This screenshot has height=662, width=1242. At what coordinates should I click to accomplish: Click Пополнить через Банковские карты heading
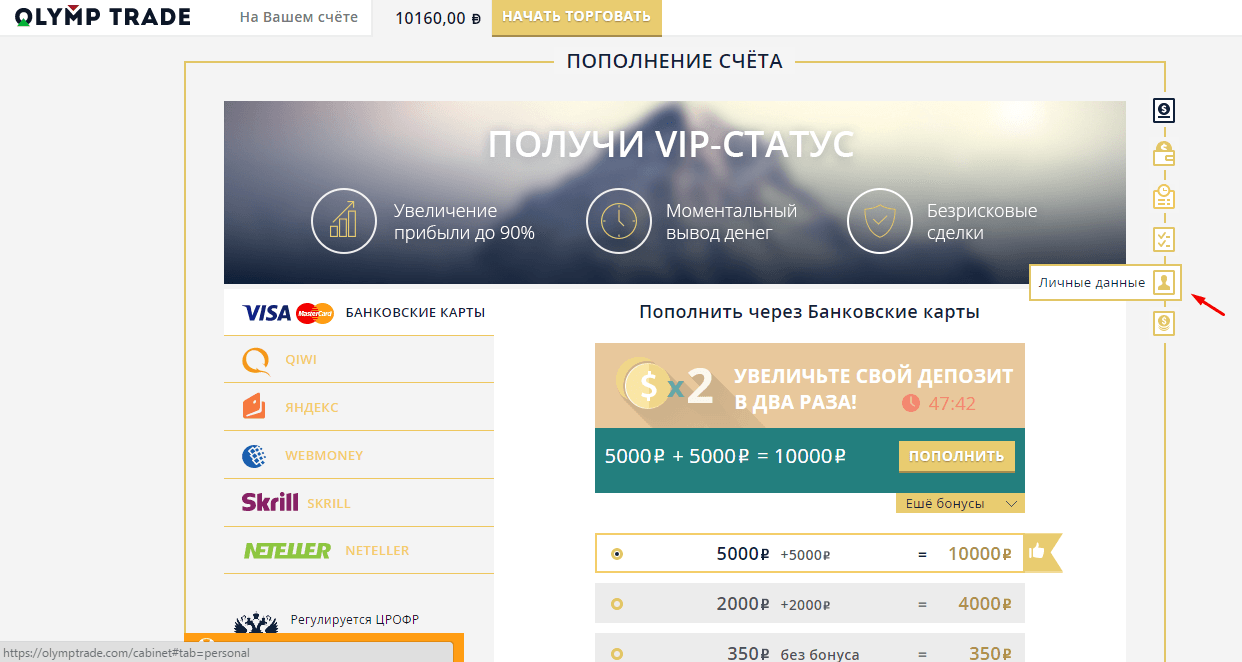coord(809,312)
